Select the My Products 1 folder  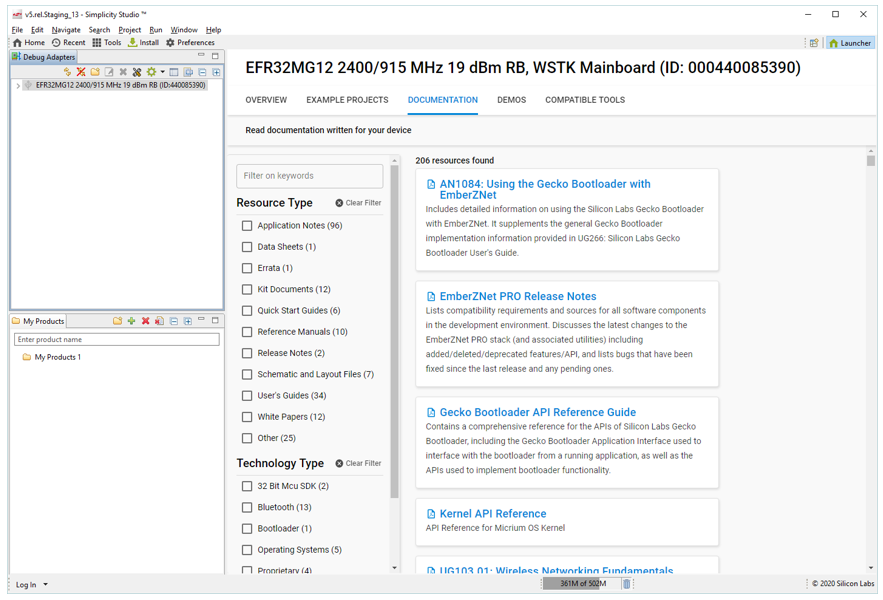52,357
